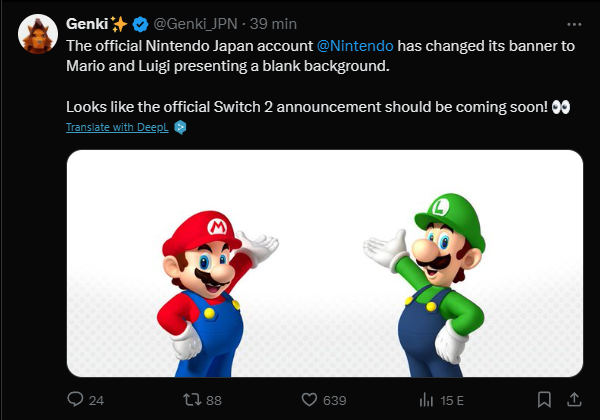Image resolution: width=600 pixels, height=420 pixels.
Task: Click the share post icon
Action: tap(572, 399)
